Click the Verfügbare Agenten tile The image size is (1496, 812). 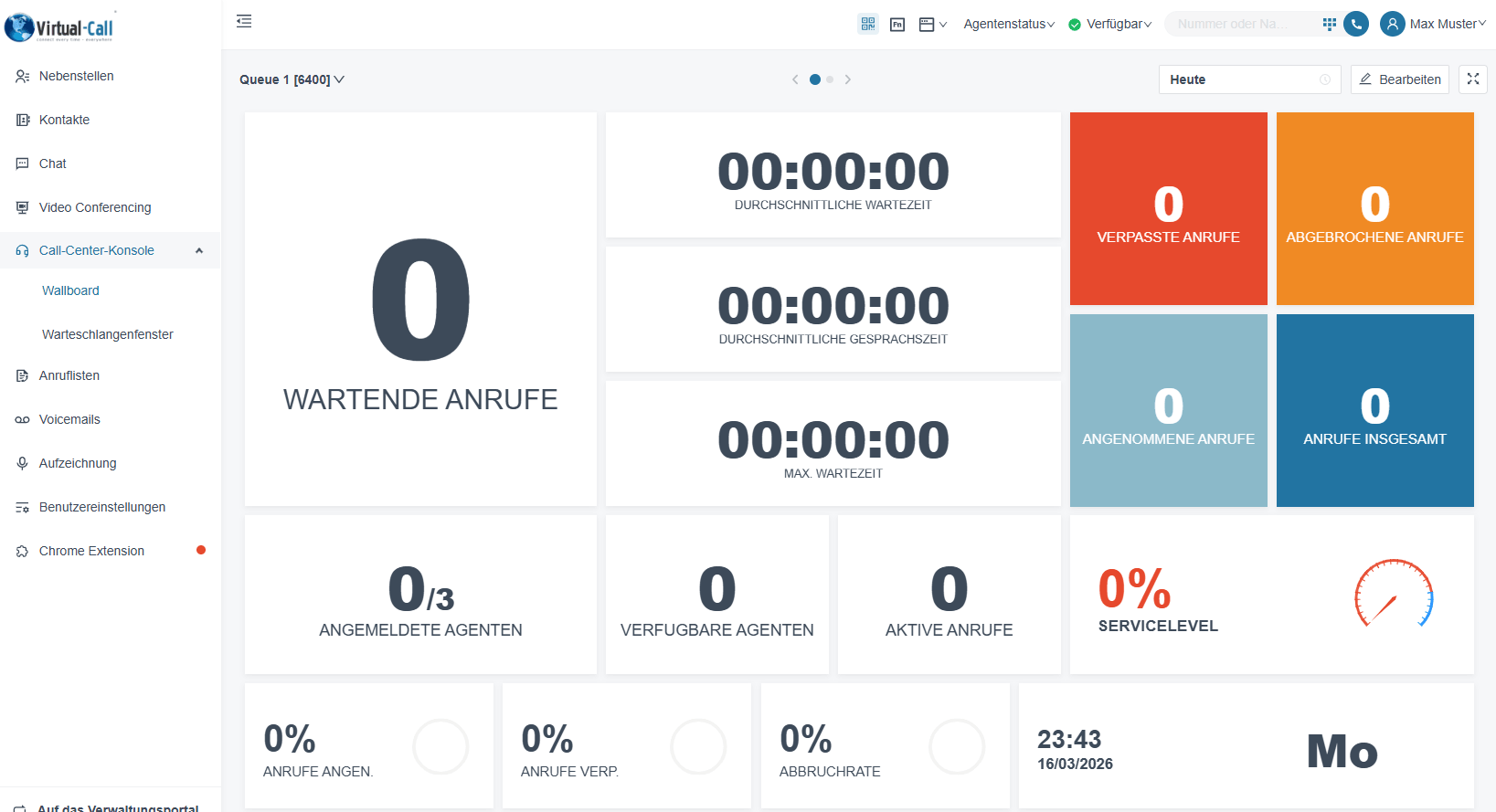(x=716, y=595)
